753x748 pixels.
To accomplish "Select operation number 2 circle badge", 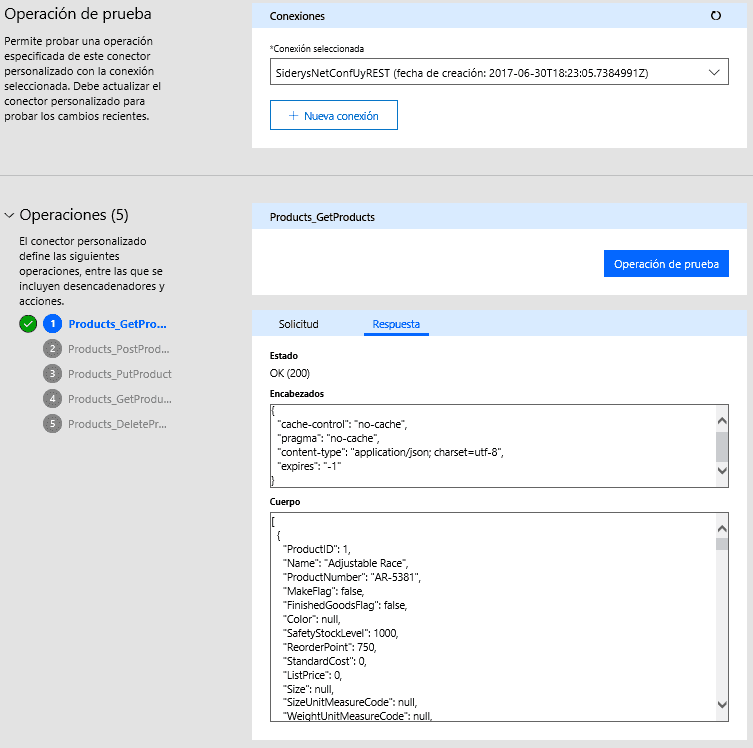I will (x=53, y=349).
